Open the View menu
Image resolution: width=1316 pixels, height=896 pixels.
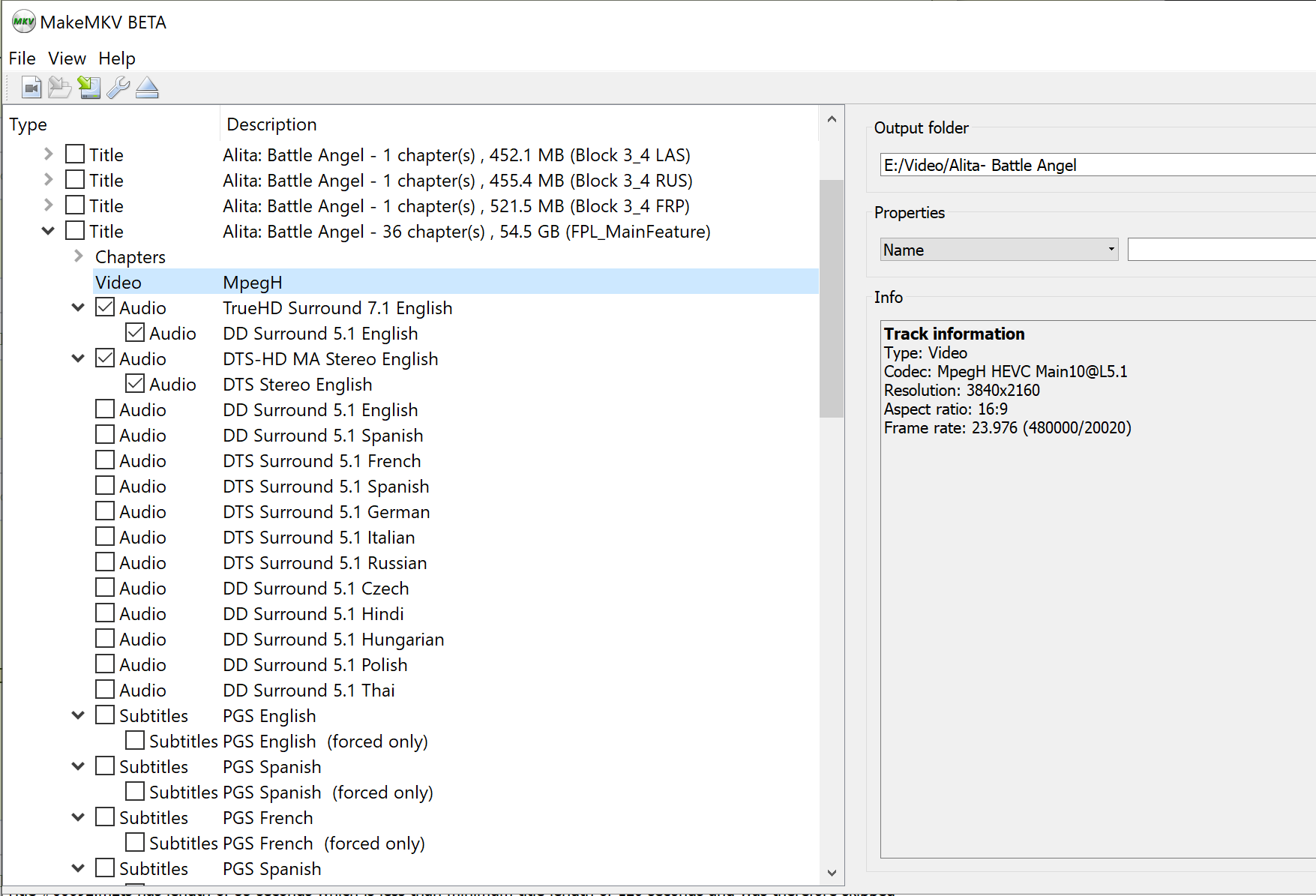pyautogui.click(x=67, y=58)
